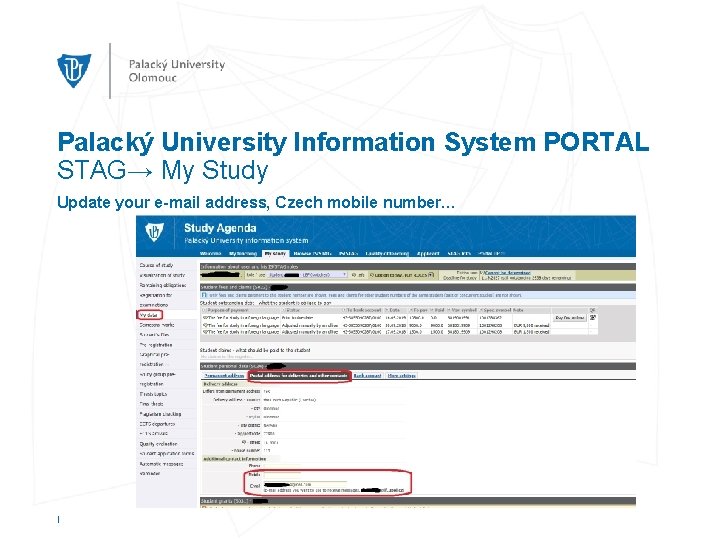Click the Status column header
This screenshot has height=539, width=709.
pyautogui.click(x=292, y=310)
